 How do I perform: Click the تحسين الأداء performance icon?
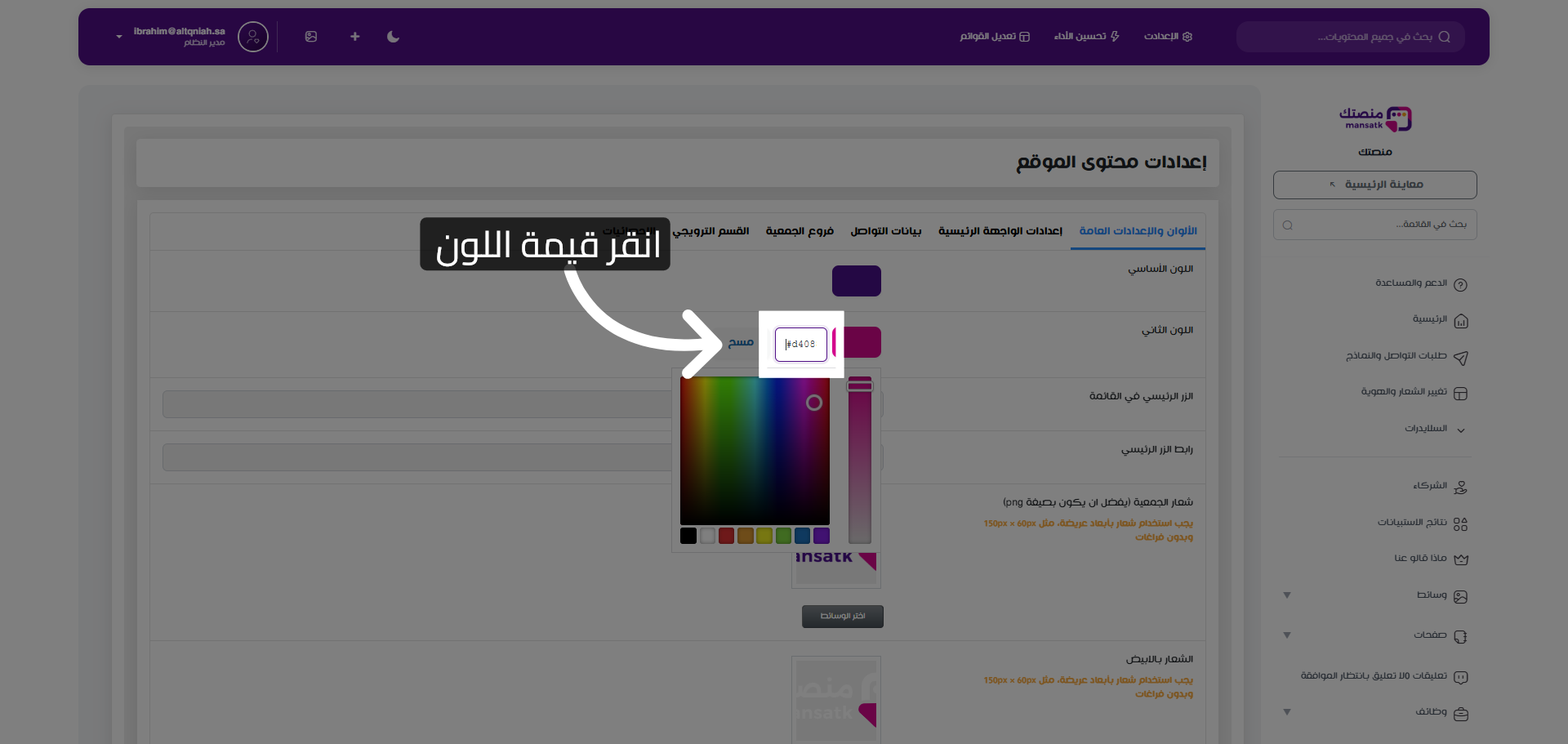tap(1116, 37)
